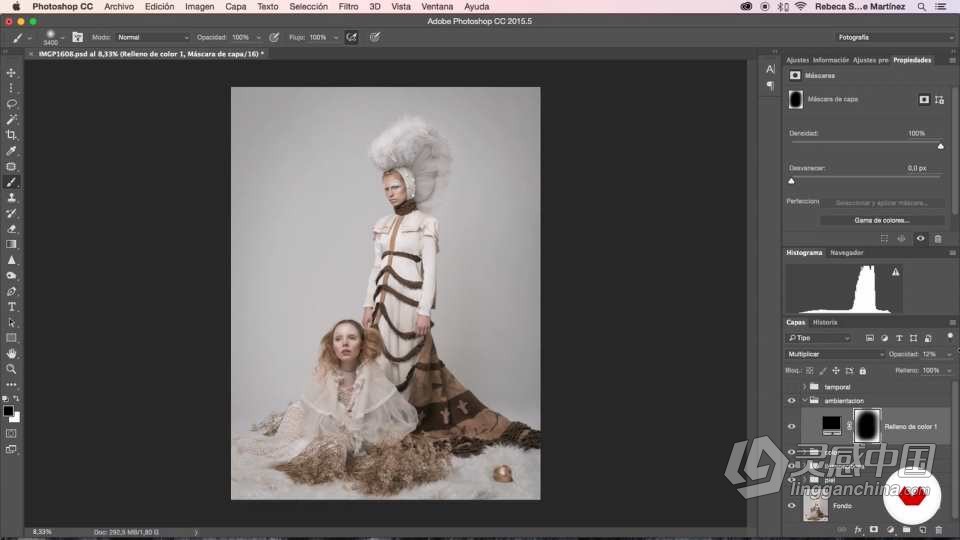Select the Clone Stamp tool
Screen dimensions: 960x540
pos(11,197)
